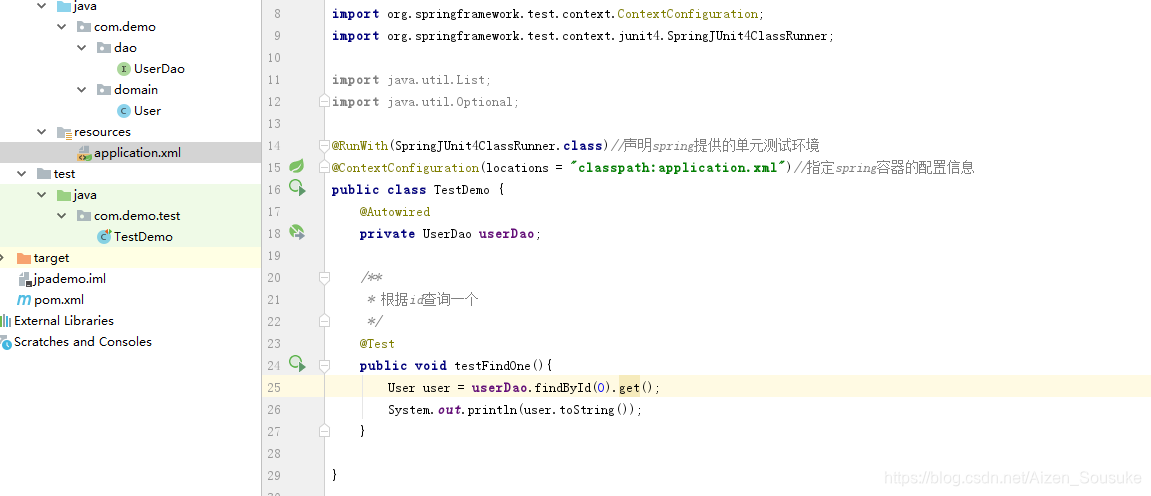
Task: Click the domain package icon
Action: 104,90
